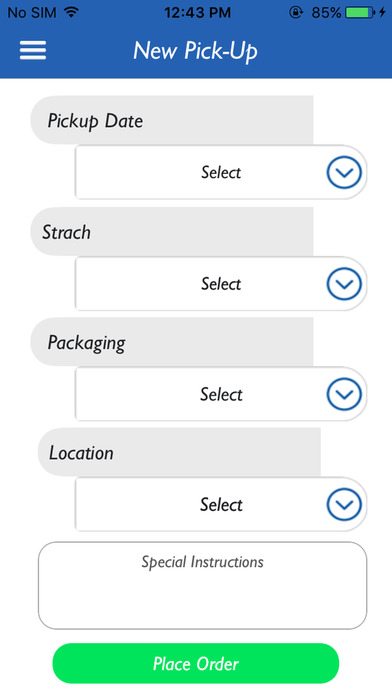Open the hamburger menu
Viewport: 392px width, 696px height.
33,50
